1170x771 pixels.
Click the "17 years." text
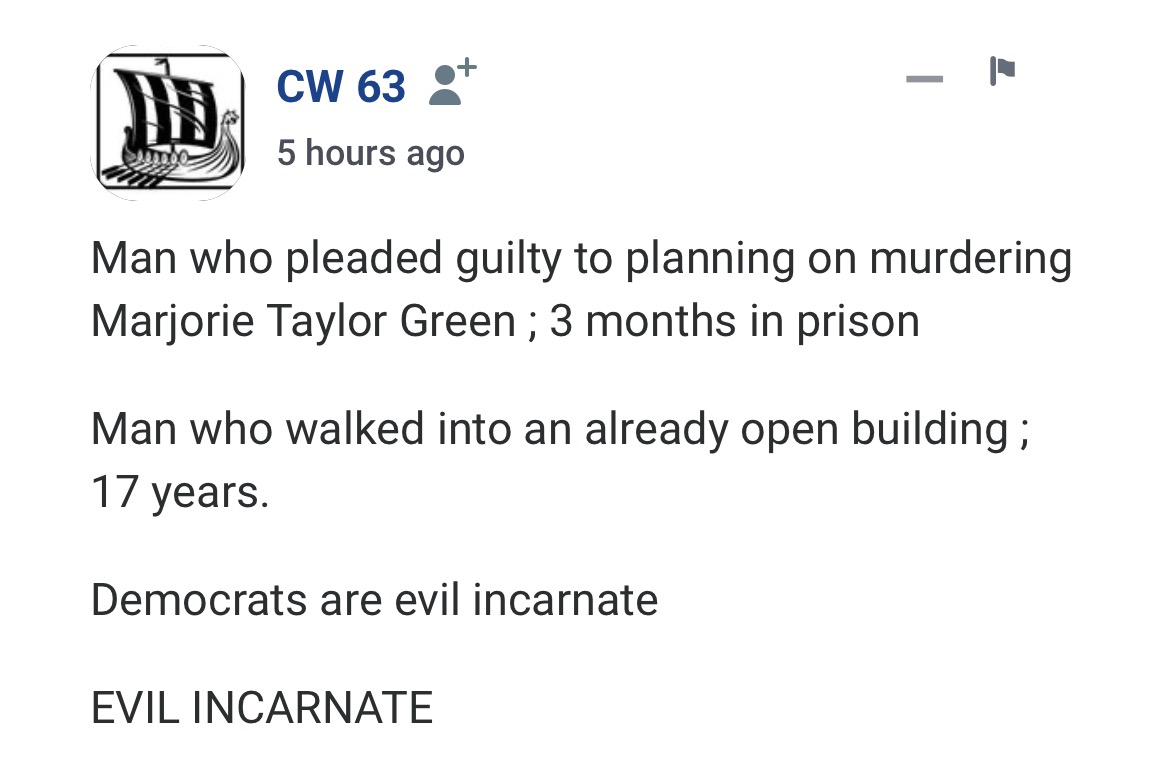tap(180, 492)
